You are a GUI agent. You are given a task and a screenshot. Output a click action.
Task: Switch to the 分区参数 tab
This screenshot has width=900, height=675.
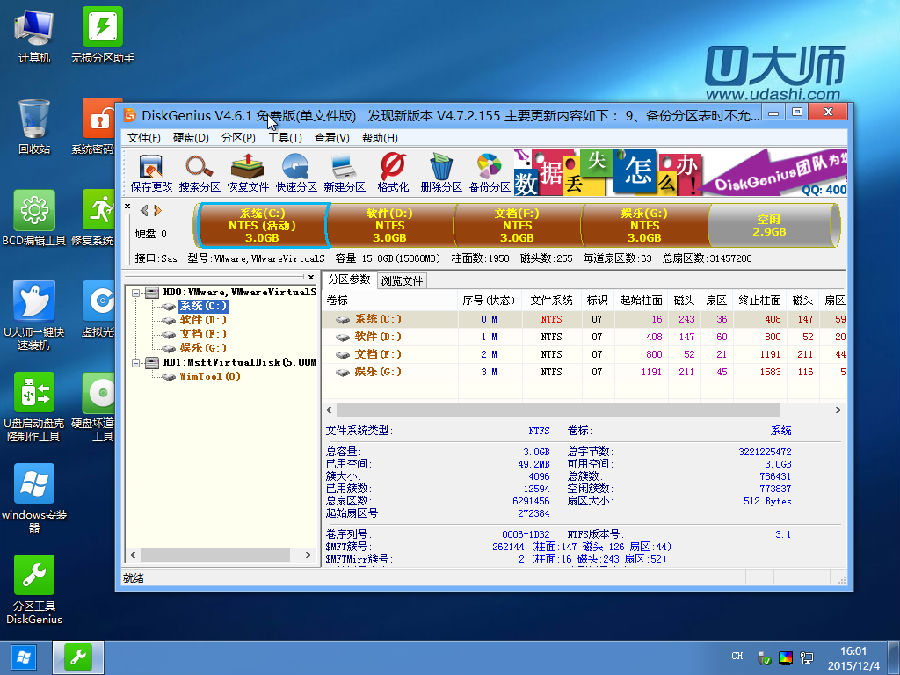click(350, 280)
